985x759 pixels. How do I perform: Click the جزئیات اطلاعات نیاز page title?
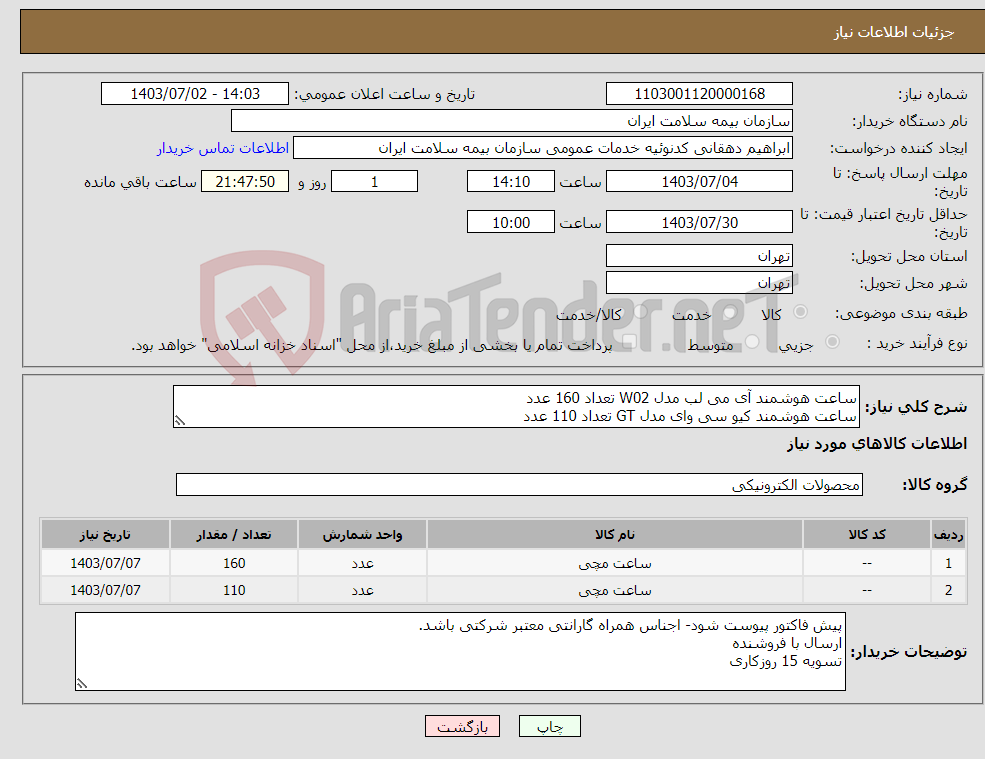894,32
